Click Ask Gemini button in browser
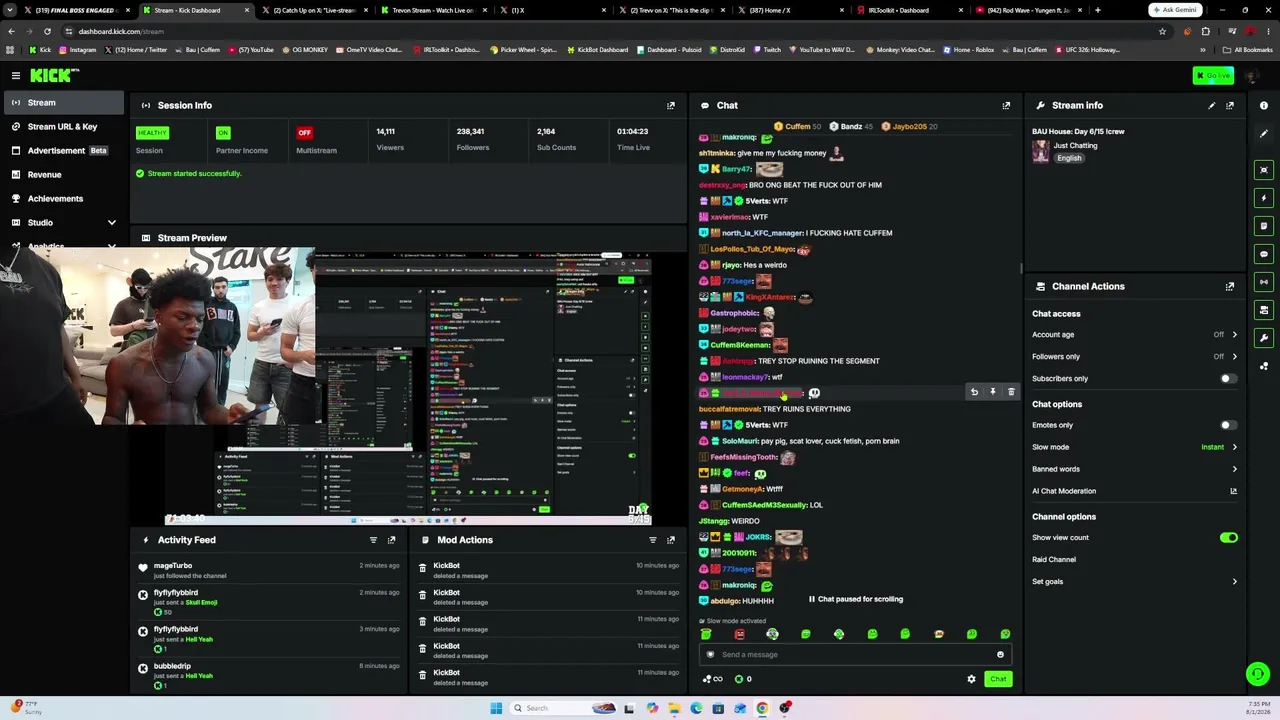 [x=1175, y=10]
